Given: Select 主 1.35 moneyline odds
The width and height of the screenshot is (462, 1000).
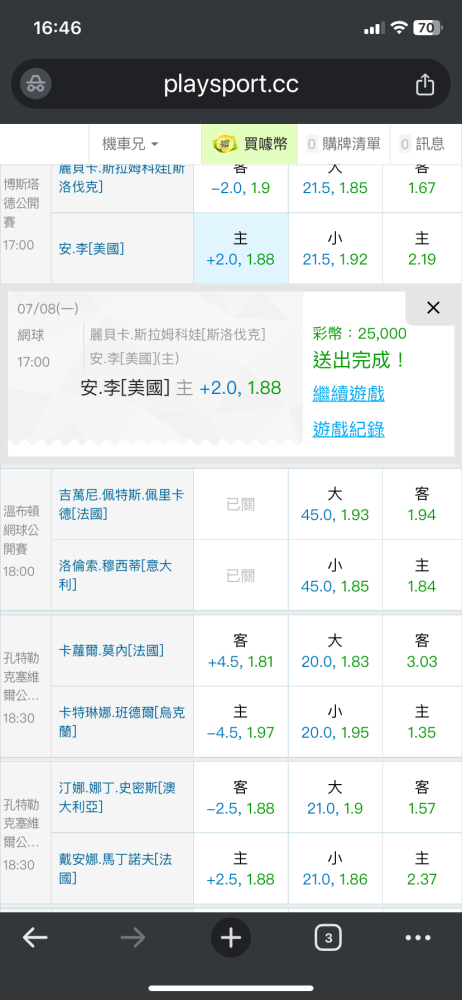Looking at the screenshot, I should (422, 723).
